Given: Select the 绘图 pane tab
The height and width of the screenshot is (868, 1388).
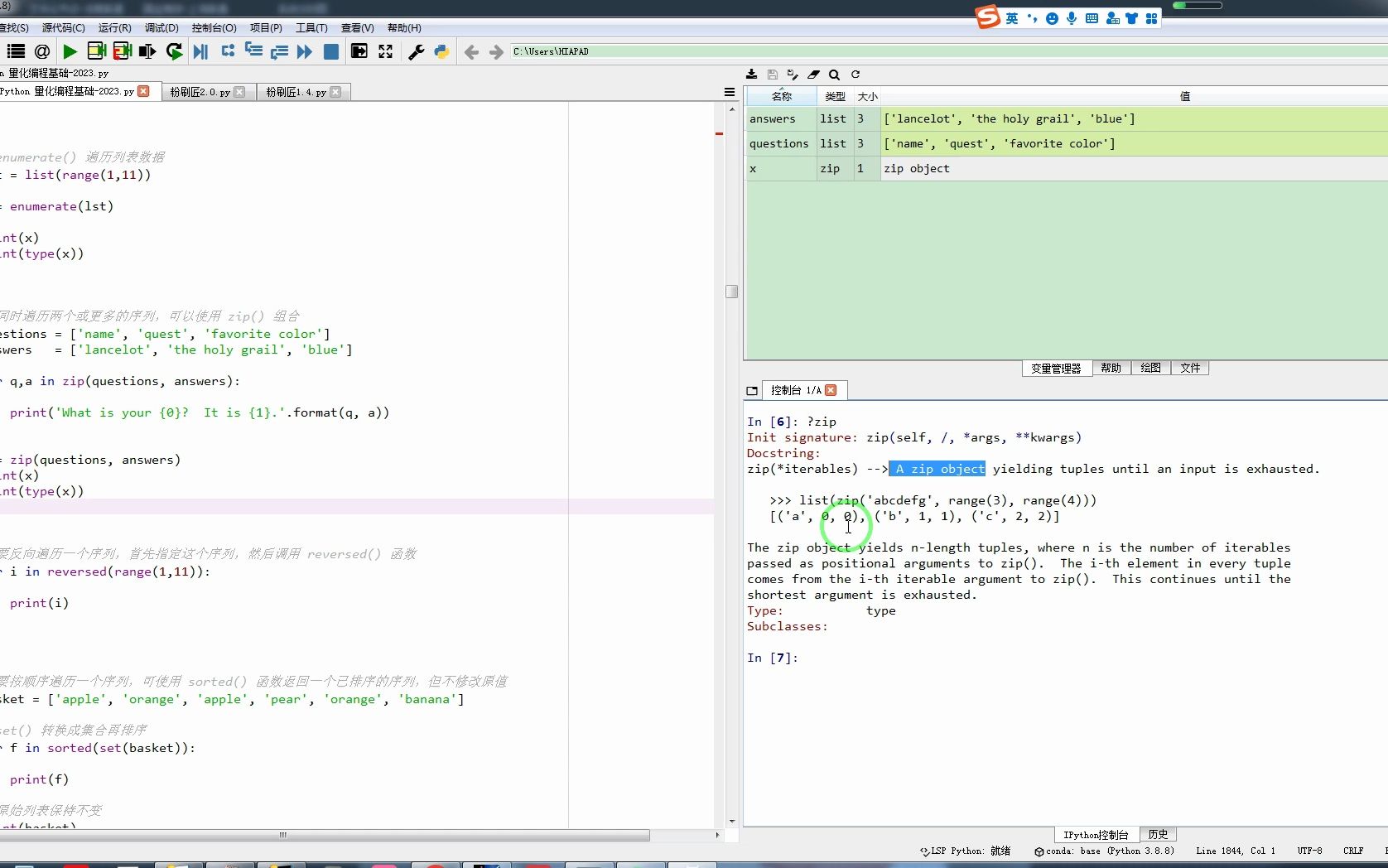Looking at the screenshot, I should coord(1150,369).
